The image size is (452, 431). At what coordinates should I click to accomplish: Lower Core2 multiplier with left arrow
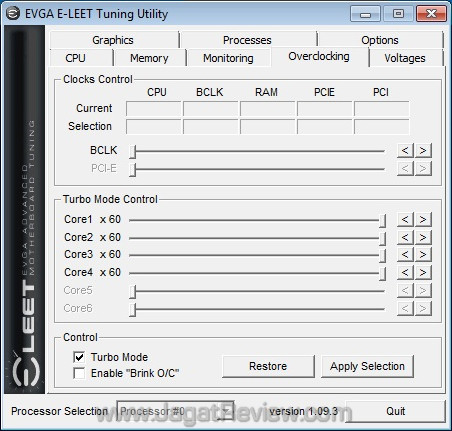coord(405,237)
